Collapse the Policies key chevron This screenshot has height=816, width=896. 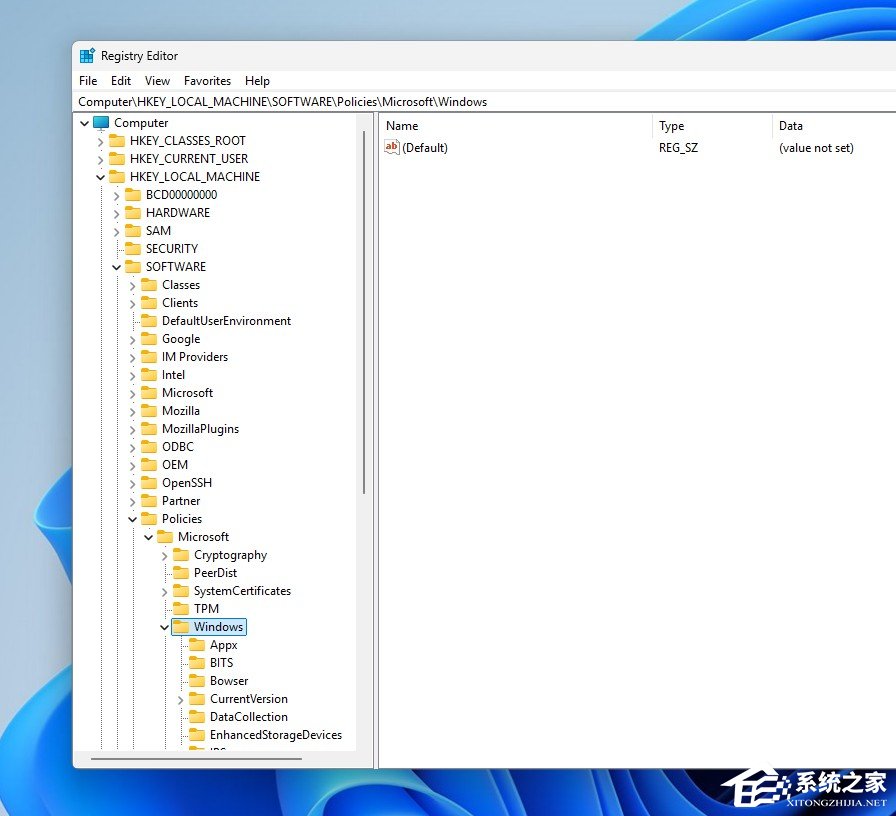133,519
